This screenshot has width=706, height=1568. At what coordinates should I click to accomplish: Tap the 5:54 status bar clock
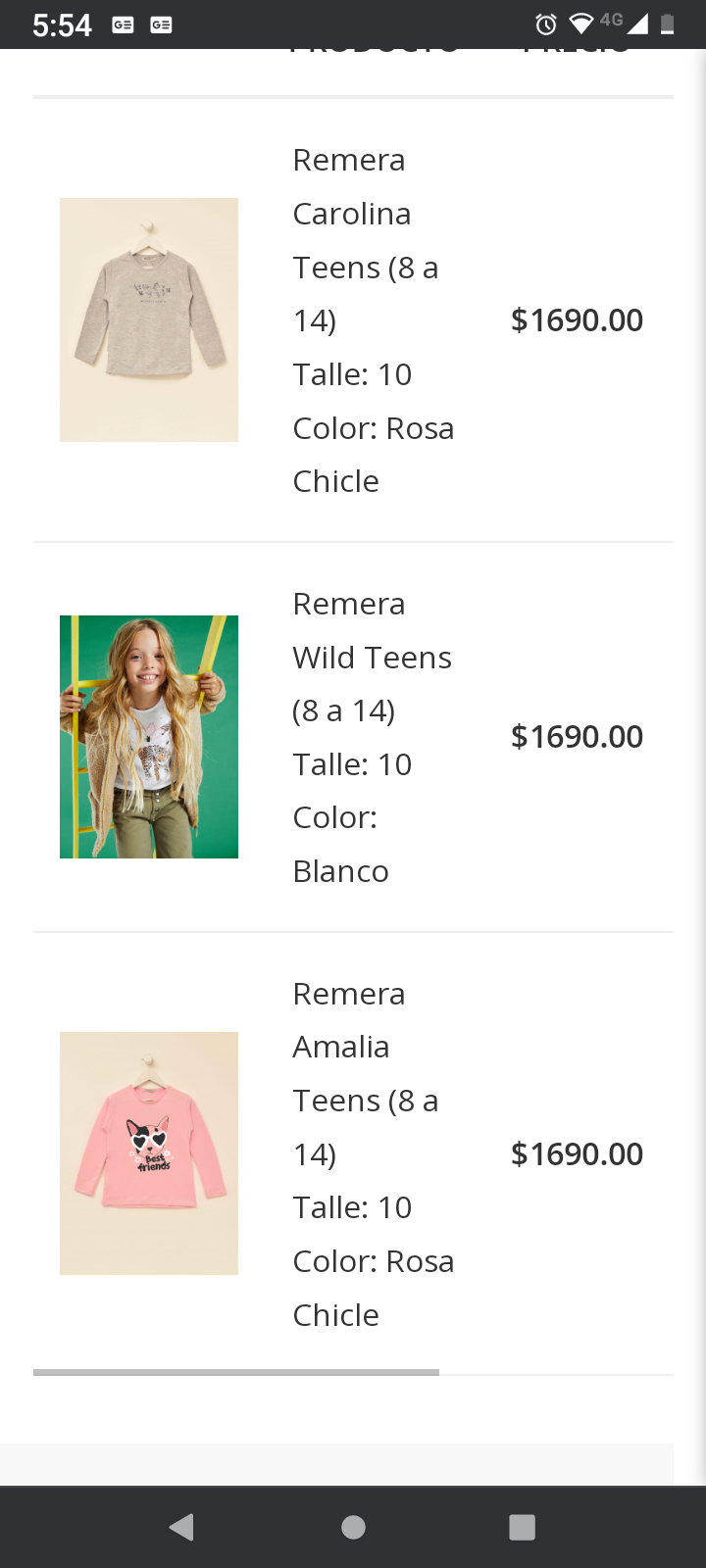62,25
